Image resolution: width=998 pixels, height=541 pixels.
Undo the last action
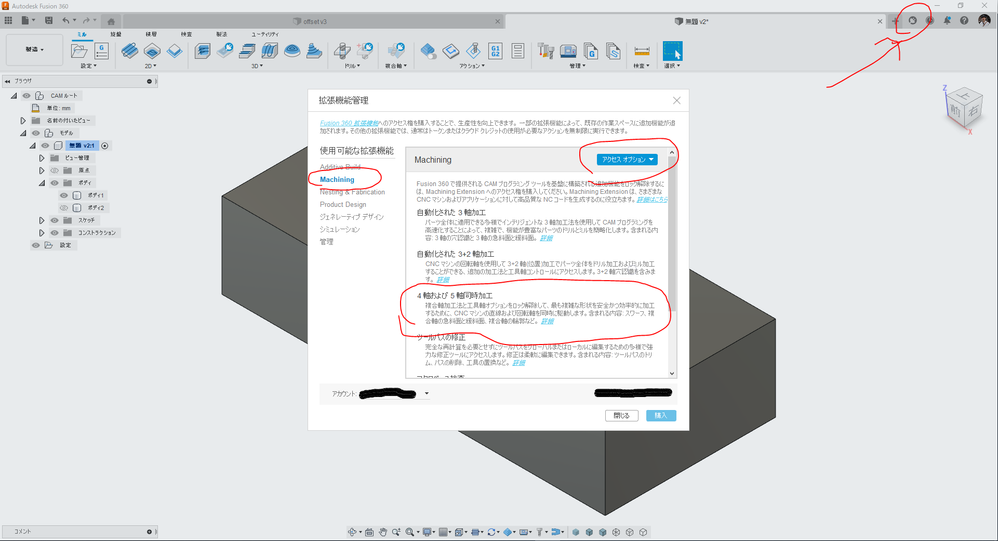click(x=66, y=20)
